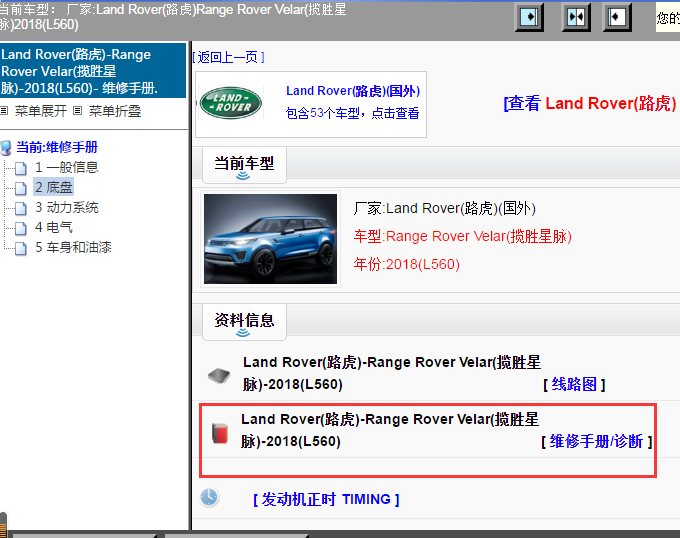Open the 查看 Land Rover(路虎) link
Screen dimensions: 680x538
(590, 103)
